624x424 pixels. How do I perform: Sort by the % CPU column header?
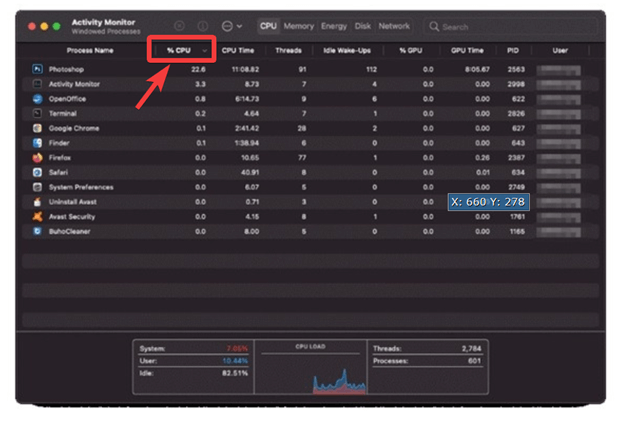(179, 51)
